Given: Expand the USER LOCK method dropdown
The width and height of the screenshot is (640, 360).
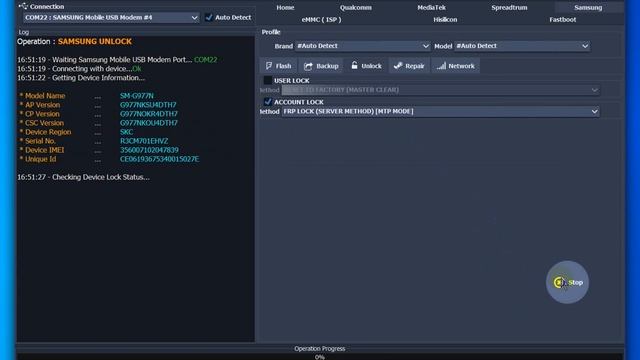Looking at the screenshot, I should pyautogui.click(x=440, y=90).
